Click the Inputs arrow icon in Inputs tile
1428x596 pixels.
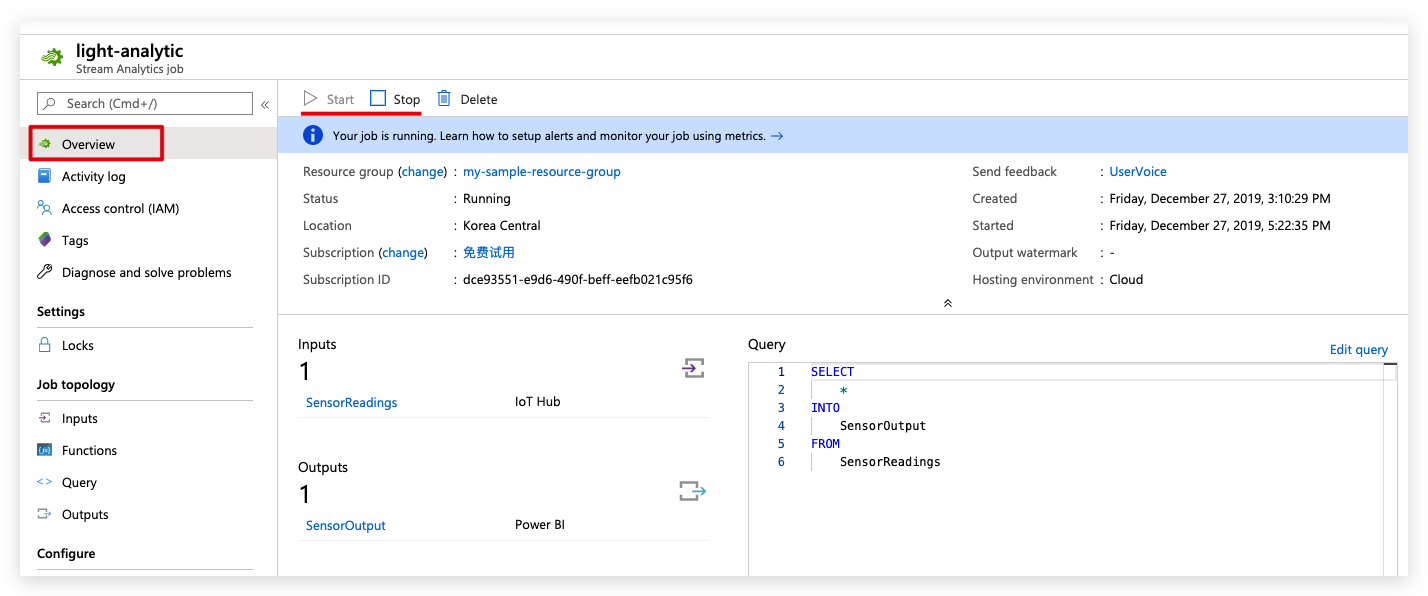[693, 368]
